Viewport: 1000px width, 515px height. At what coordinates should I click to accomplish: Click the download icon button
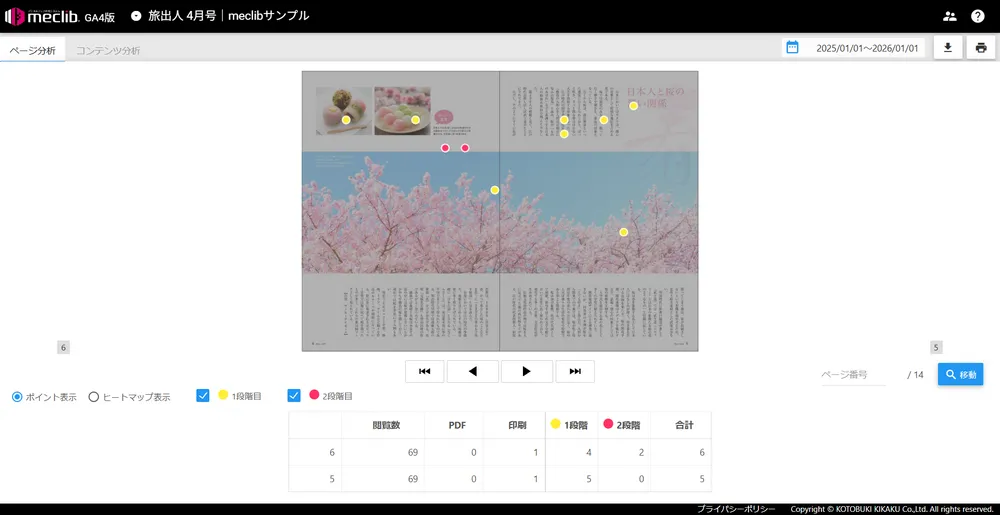point(948,47)
